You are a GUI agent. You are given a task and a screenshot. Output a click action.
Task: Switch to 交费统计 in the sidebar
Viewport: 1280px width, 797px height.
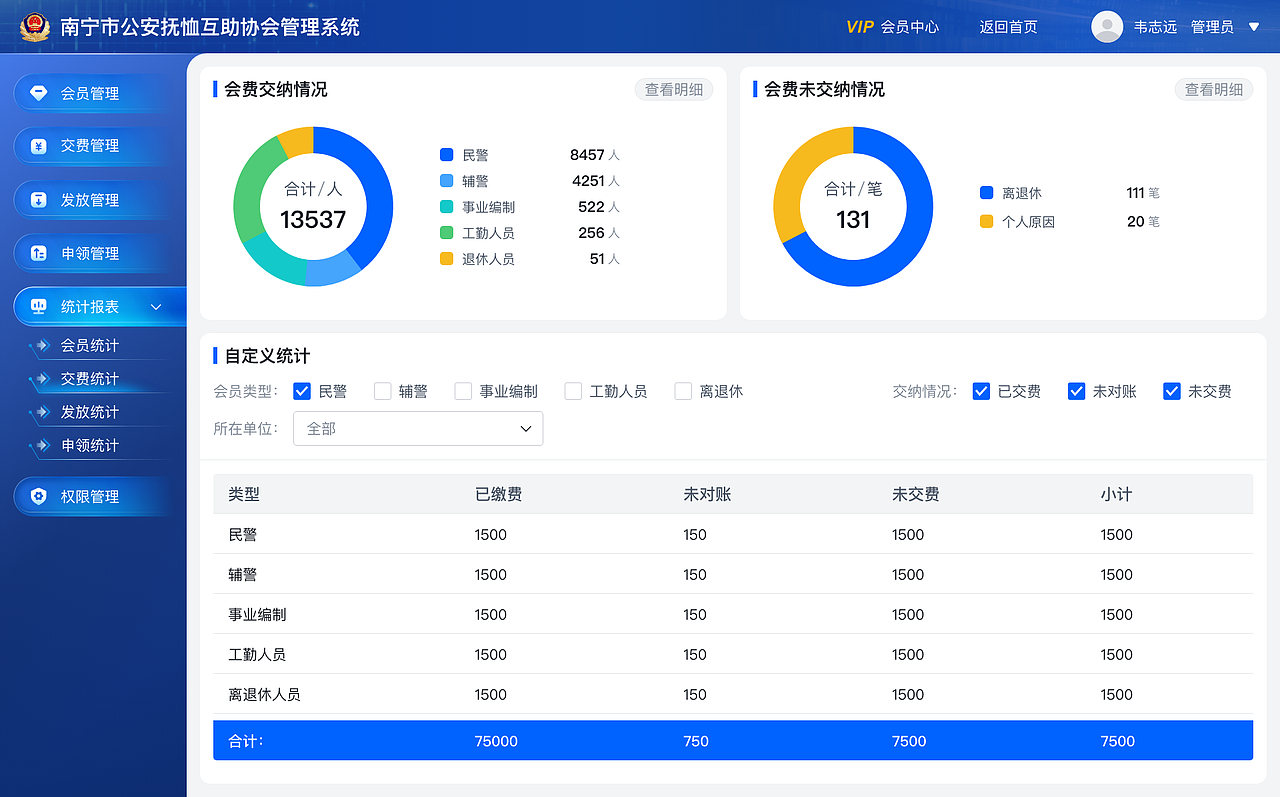(x=89, y=380)
